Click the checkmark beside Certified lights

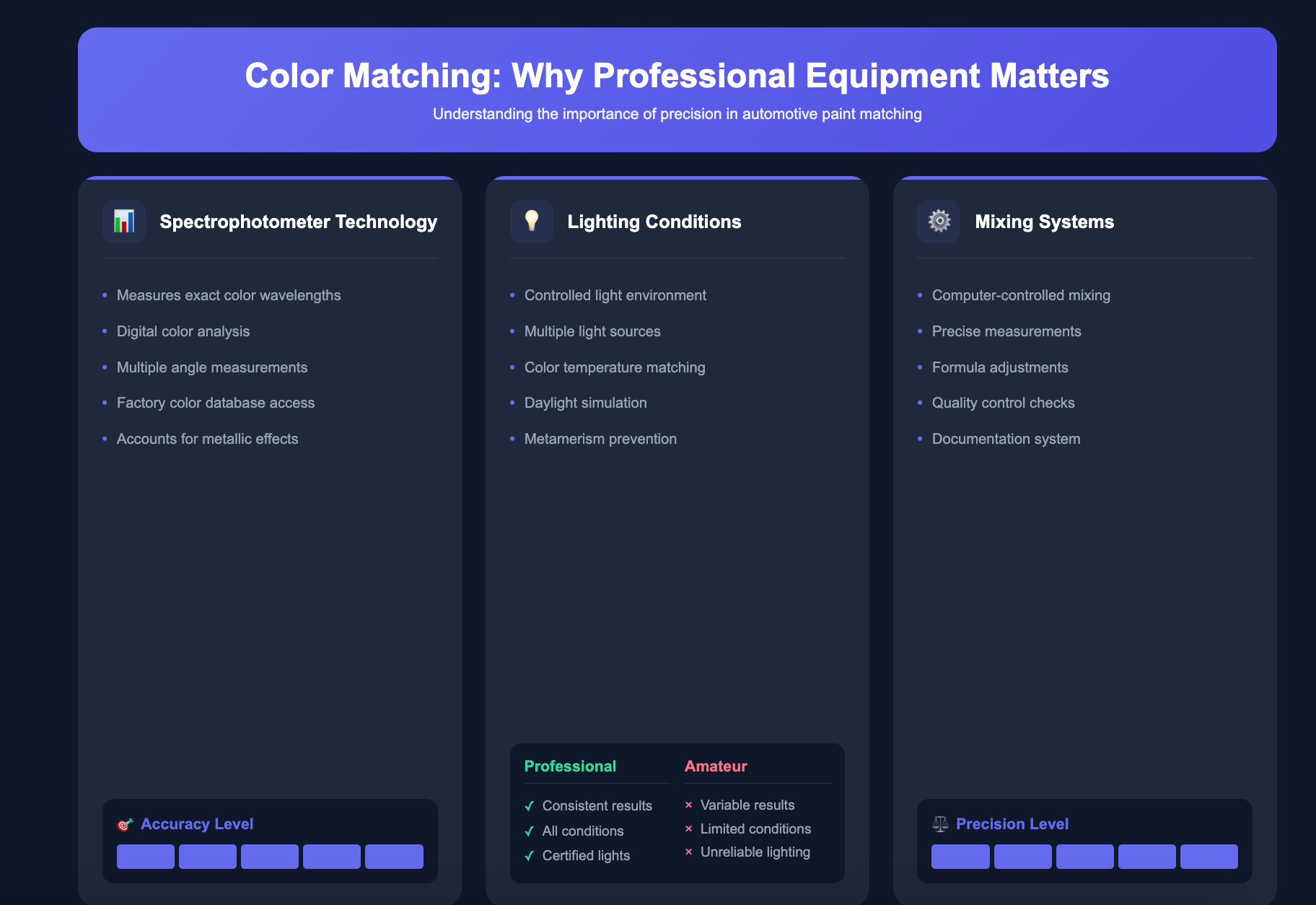529,855
